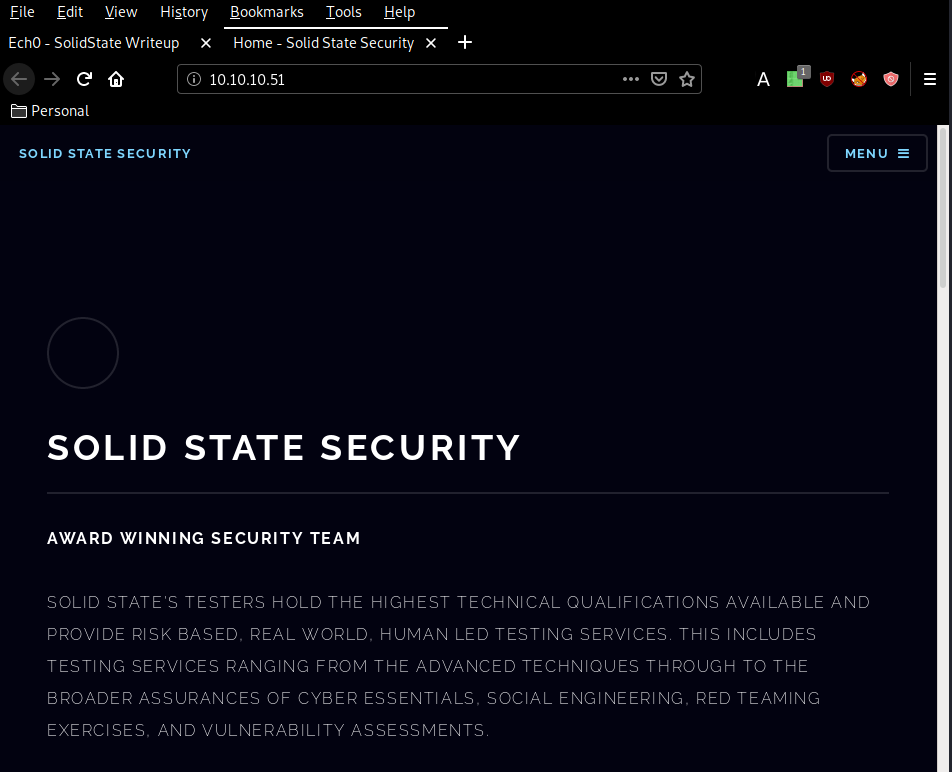952x772 pixels.
Task: Reload the current page
Action: pyautogui.click(x=84, y=79)
